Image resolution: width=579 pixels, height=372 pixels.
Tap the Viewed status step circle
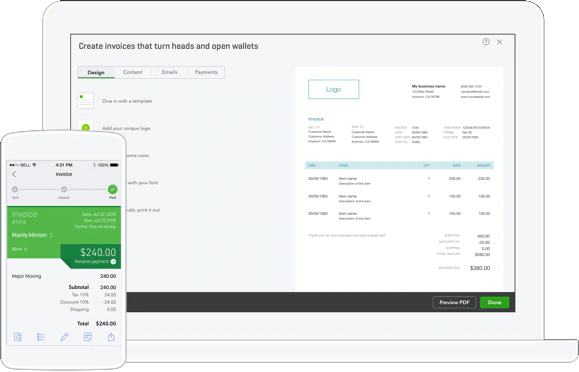pos(64,189)
